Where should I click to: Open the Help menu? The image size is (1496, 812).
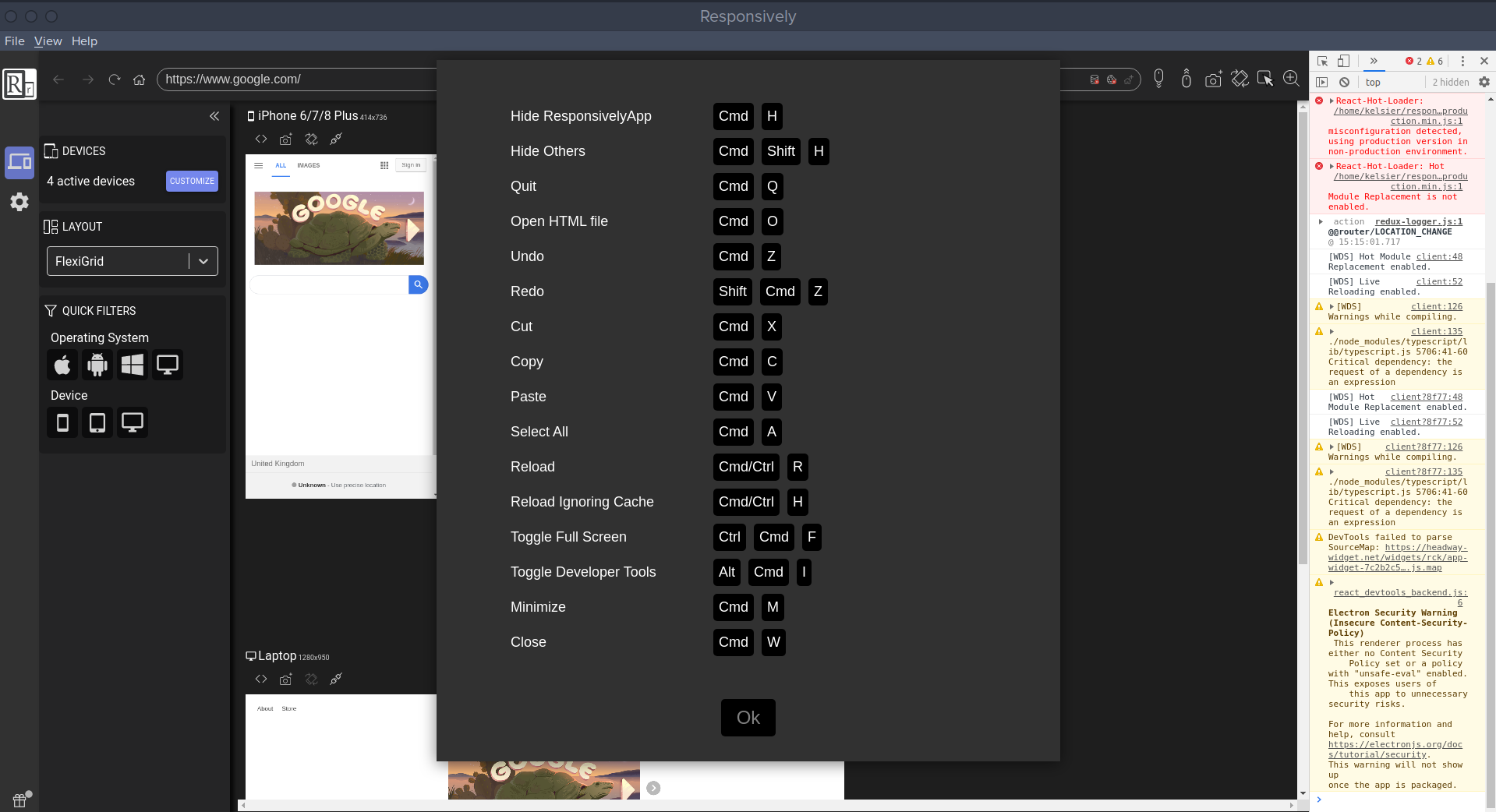(x=84, y=41)
